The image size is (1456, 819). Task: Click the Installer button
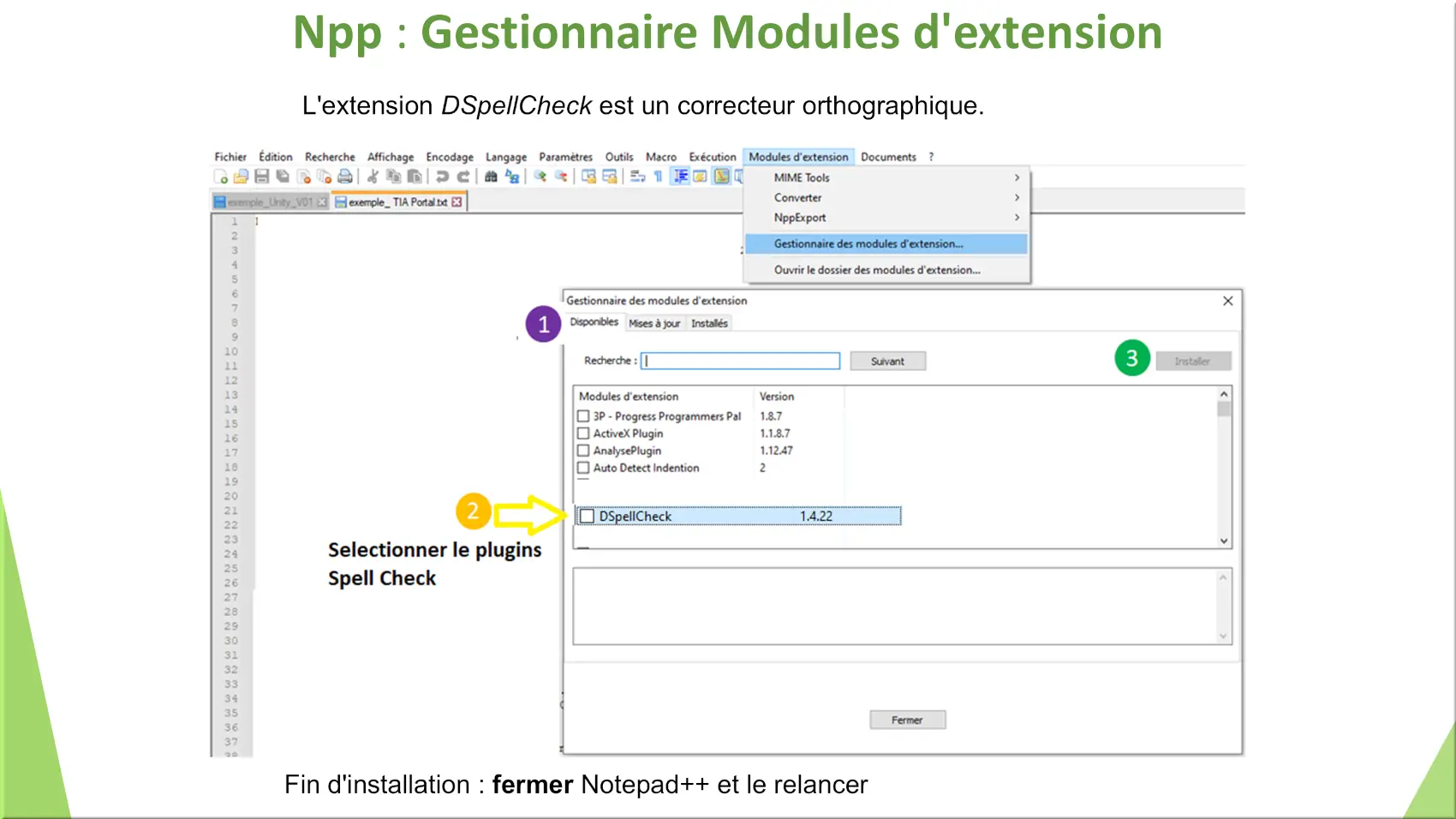[1192, 362]
